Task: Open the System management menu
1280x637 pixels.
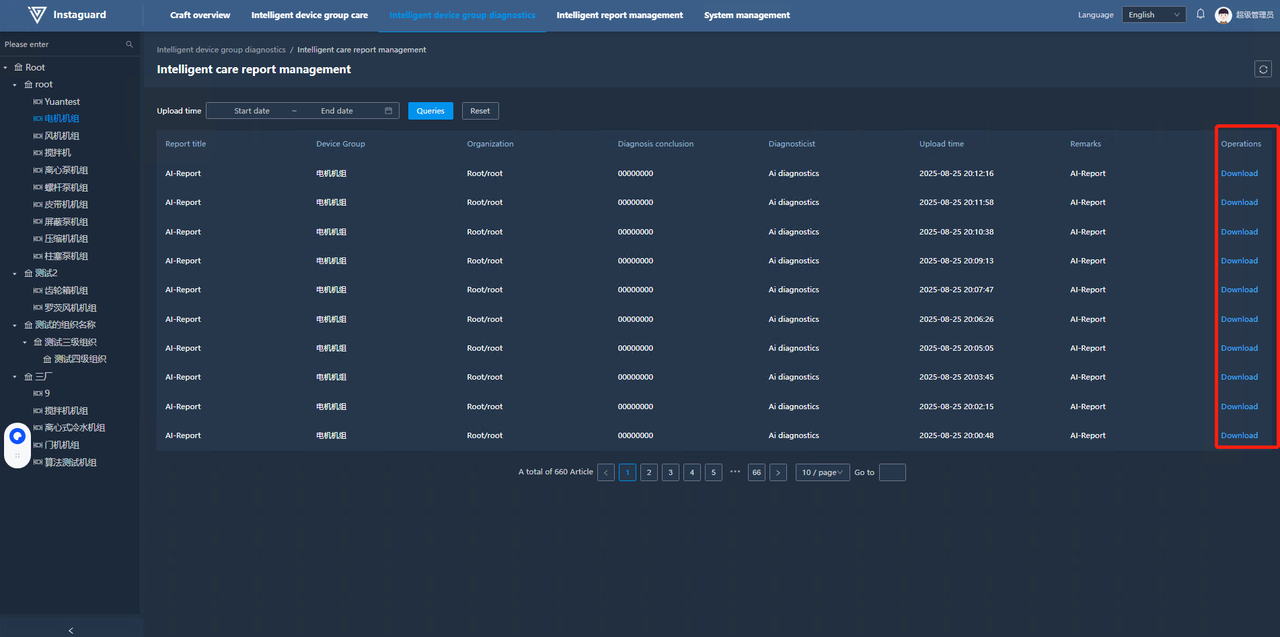Action: pyautogui.click(x=746, y=15)
